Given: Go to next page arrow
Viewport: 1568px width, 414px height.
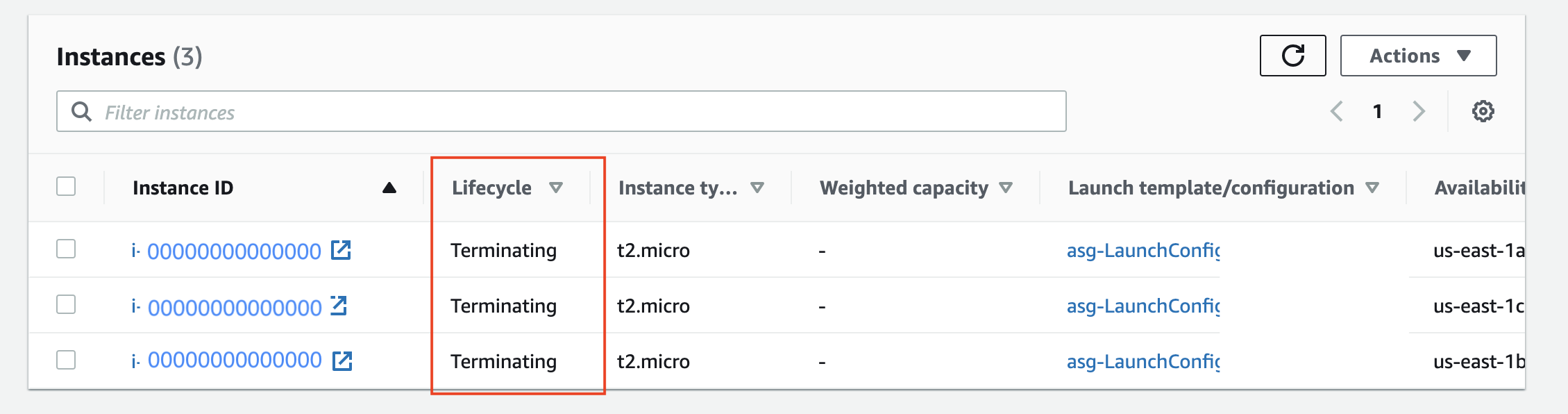Looking at the screenshot, I should click(x=1419, y=111).
